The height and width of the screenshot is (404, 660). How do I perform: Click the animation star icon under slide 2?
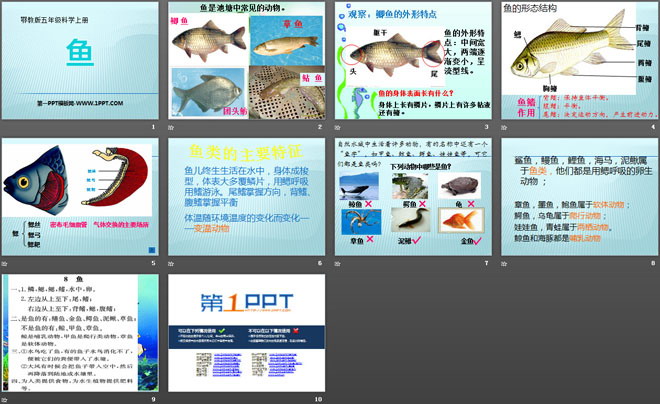pos(171,127)
